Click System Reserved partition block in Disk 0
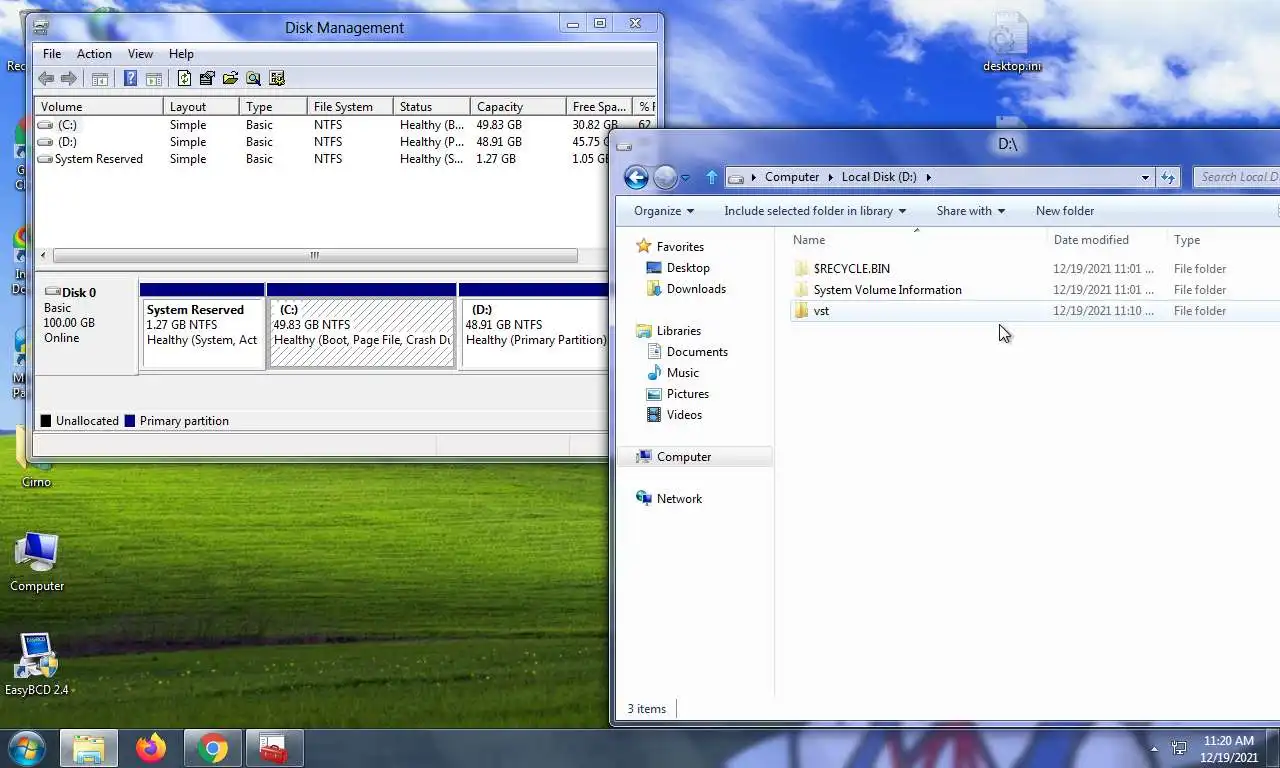The height and width of the screenshot is (768, 1280). pos(203,325)
